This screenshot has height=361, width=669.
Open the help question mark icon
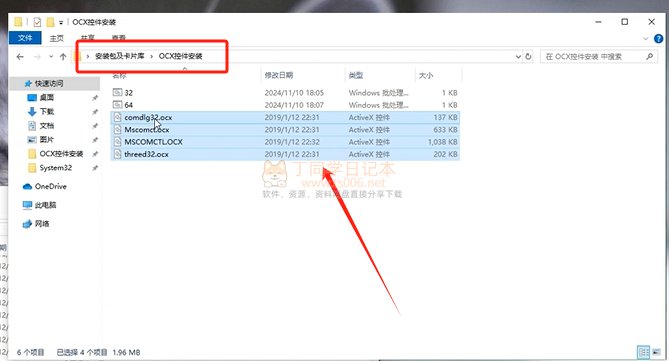[x=658, y=38]
